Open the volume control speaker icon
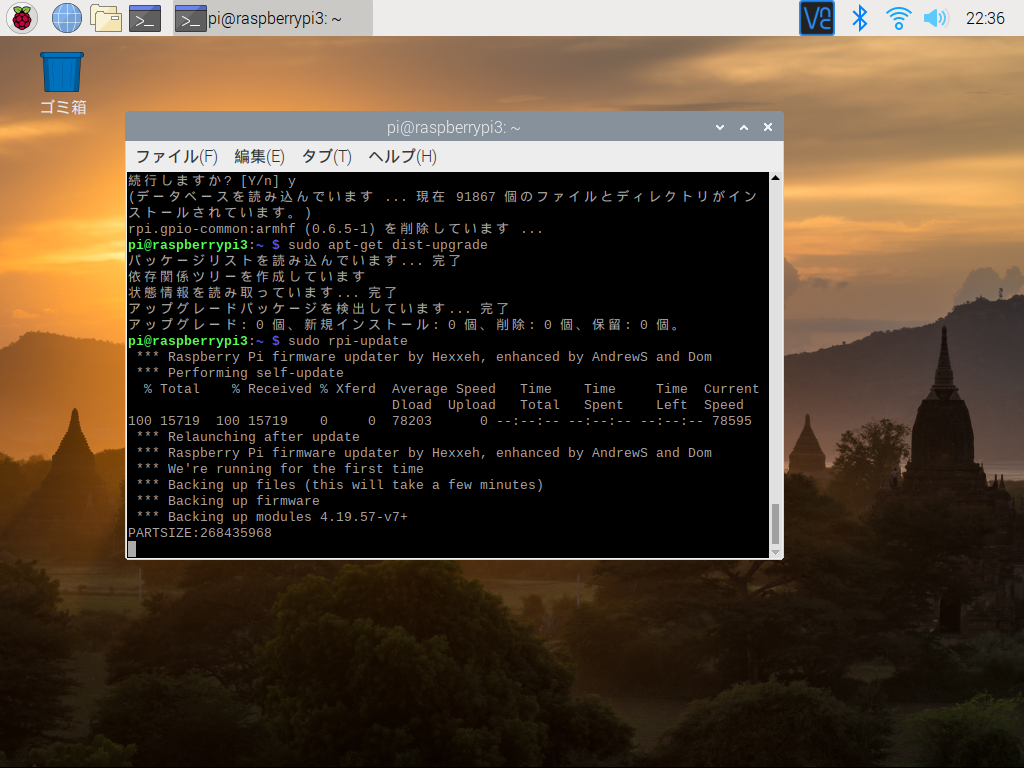Screen dimensions: 1024x768 tap(935, 18)
